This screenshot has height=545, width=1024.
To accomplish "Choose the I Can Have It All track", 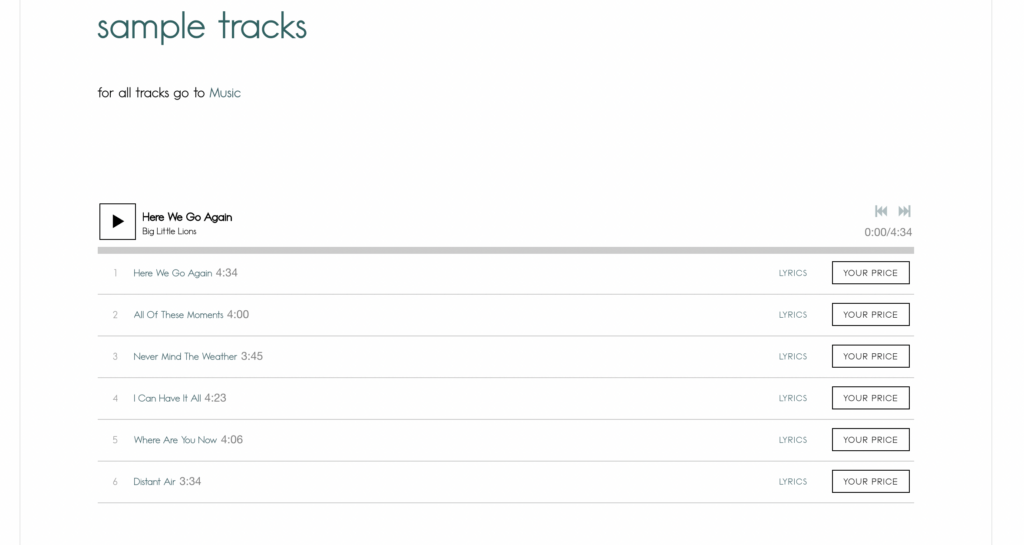I will pyautogui.click(x=167, y=398).
